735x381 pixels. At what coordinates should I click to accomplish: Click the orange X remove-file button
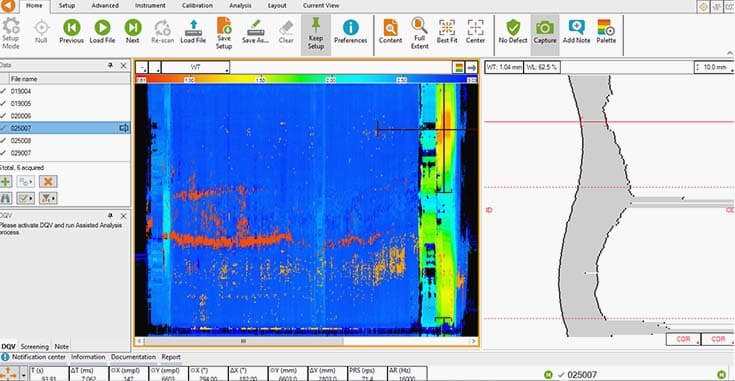coord(48,181)
